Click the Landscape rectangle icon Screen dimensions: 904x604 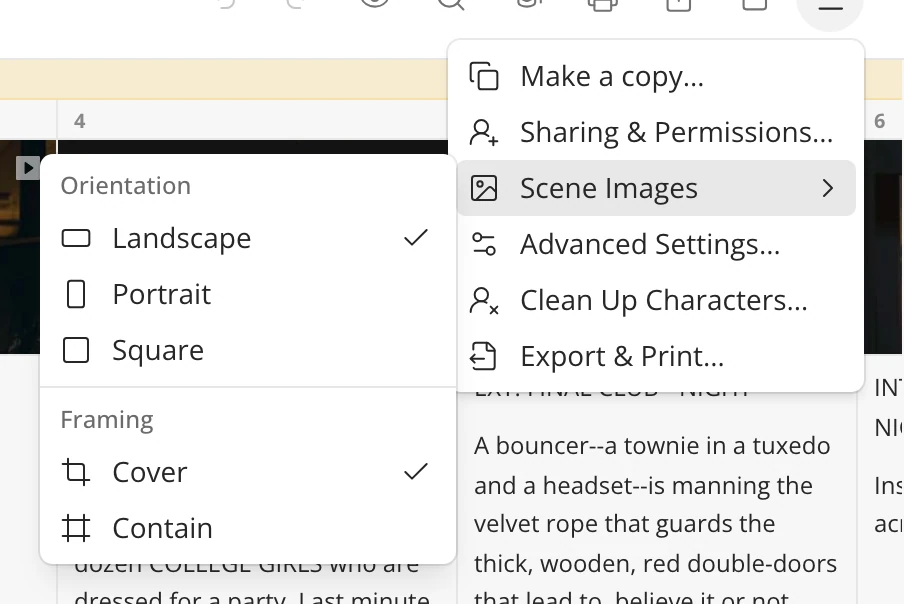point(76,238)
